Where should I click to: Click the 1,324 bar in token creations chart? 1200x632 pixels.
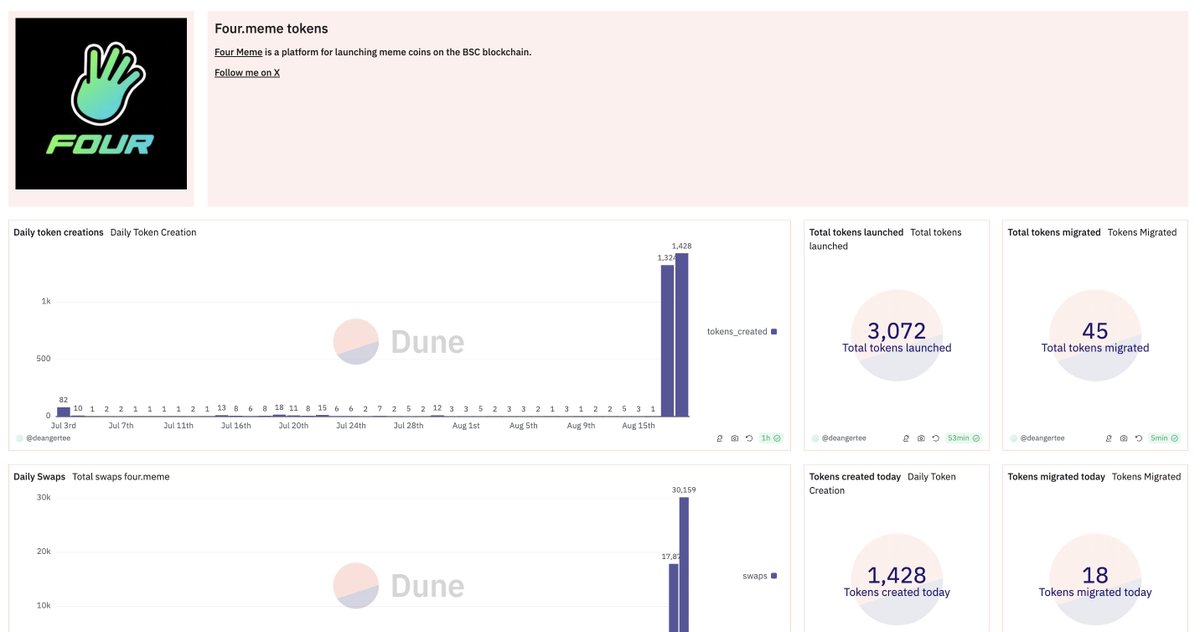coord(667,340)
